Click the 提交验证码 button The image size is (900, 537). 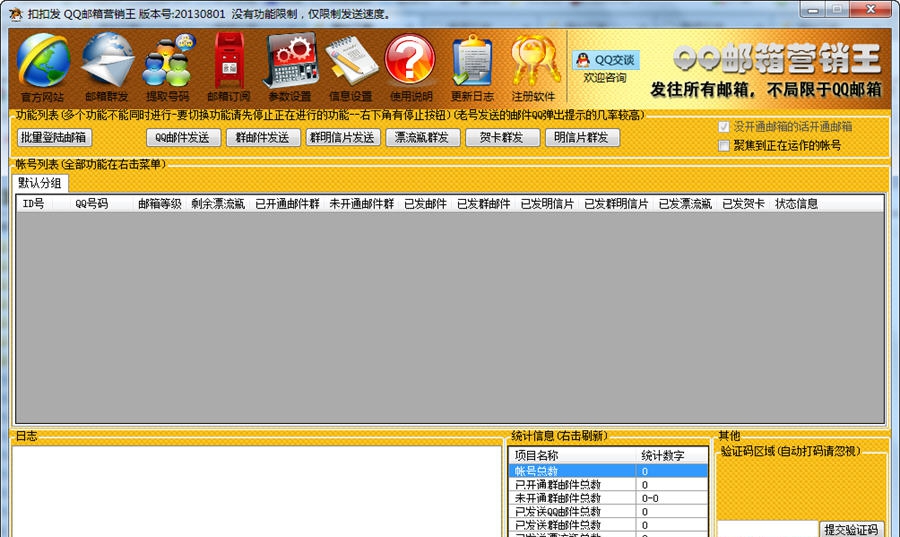coord(852,529)
